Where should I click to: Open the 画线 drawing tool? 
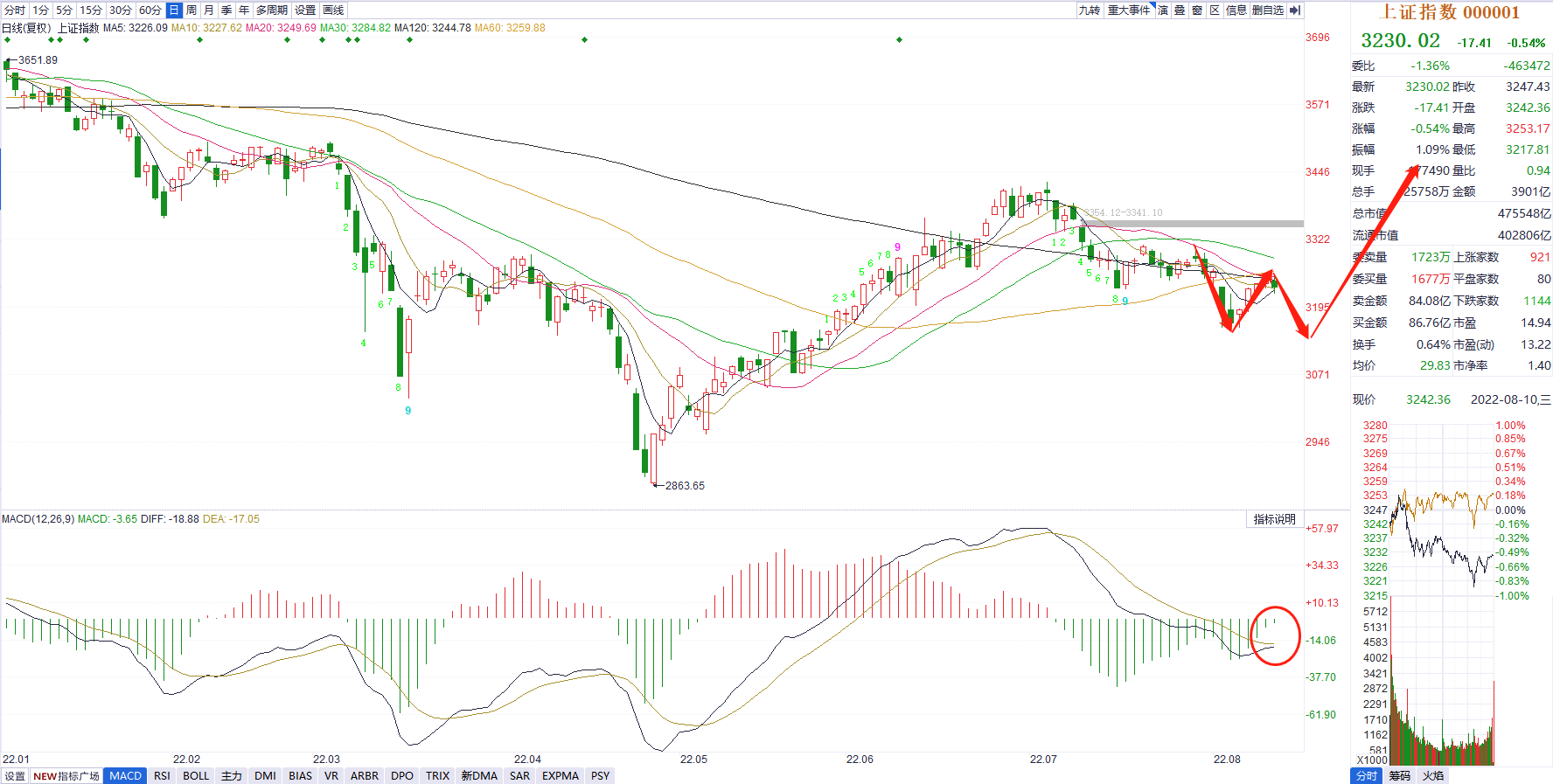[x=333, y=10]
